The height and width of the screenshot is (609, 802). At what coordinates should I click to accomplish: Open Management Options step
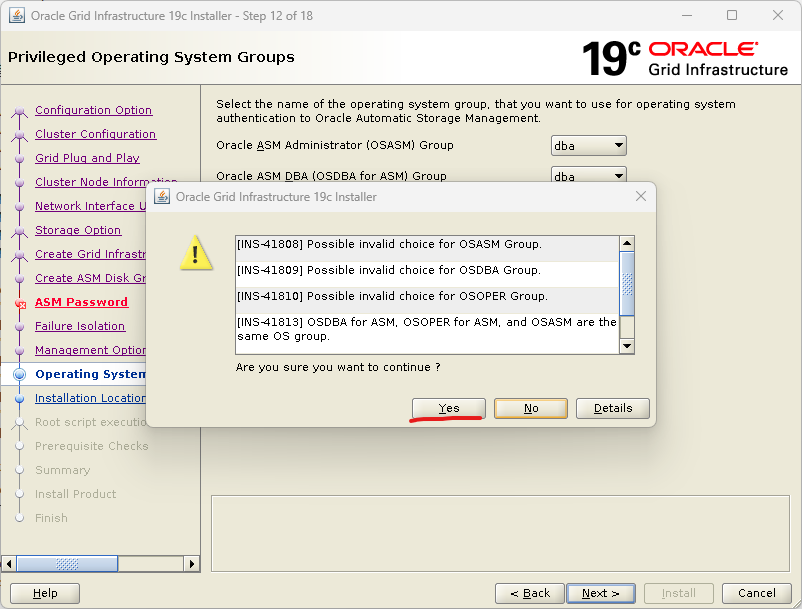click(91, 350)
